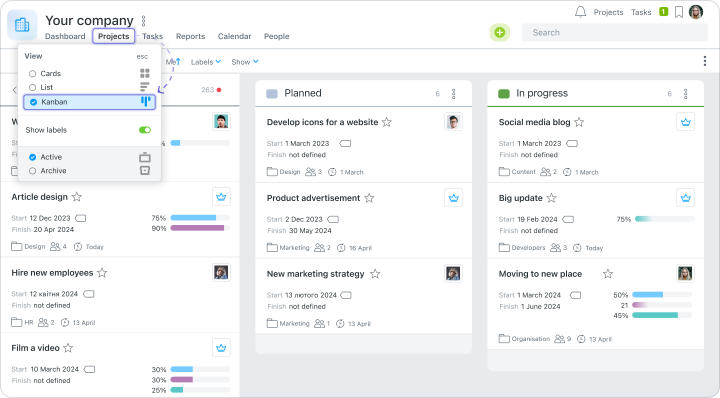The height and width of the screenshot is (398, 720).
Task: Select the Archive radio option
Action: [32, 171]
